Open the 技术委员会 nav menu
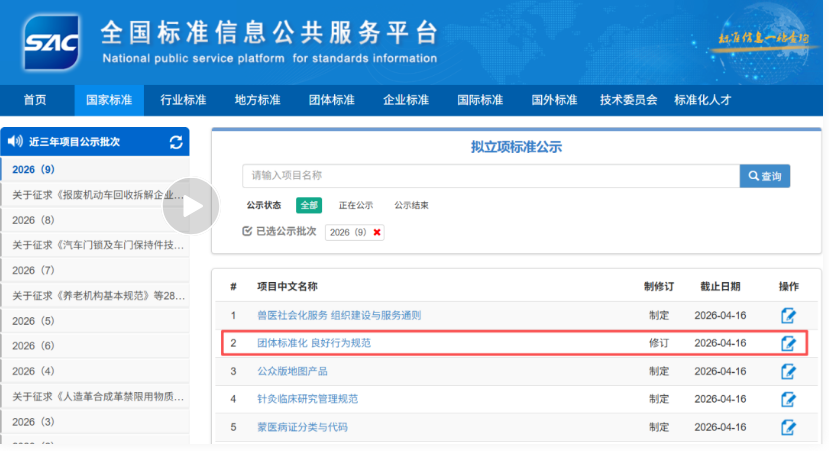The image size is (829, 451). 628,100
